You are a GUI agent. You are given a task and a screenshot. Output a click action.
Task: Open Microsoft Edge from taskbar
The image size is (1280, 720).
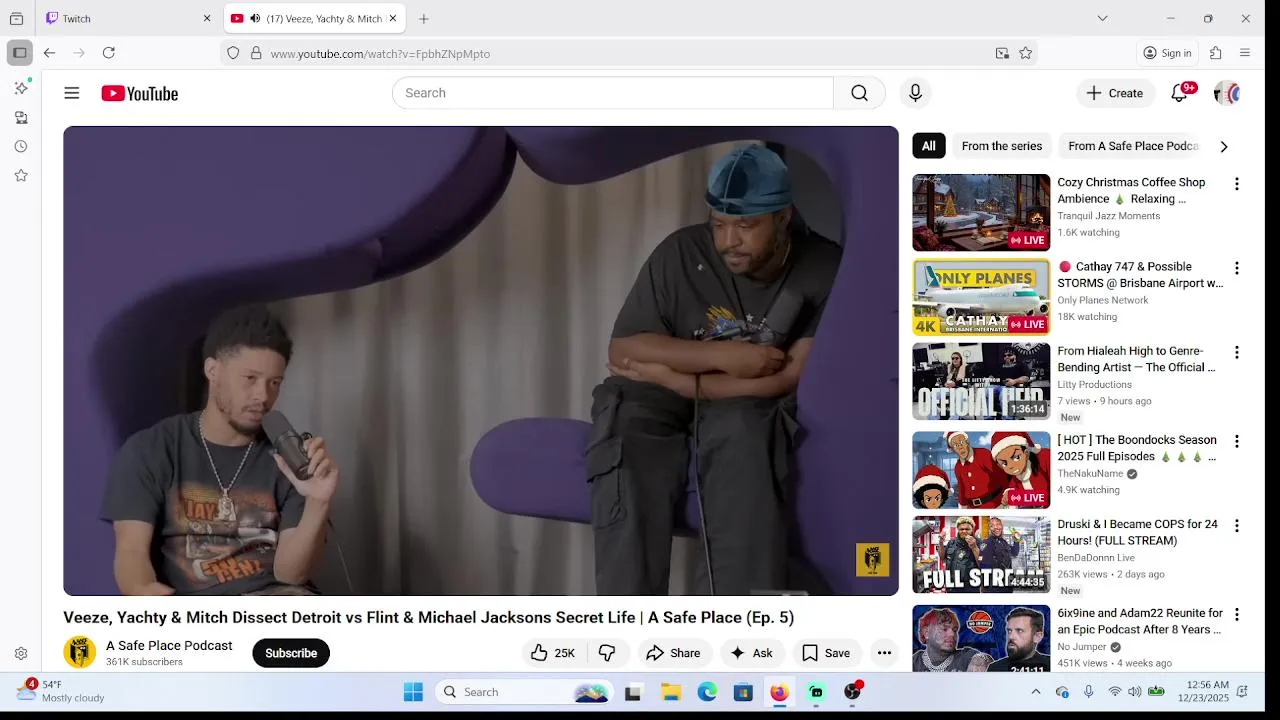(x=707, y=692)
